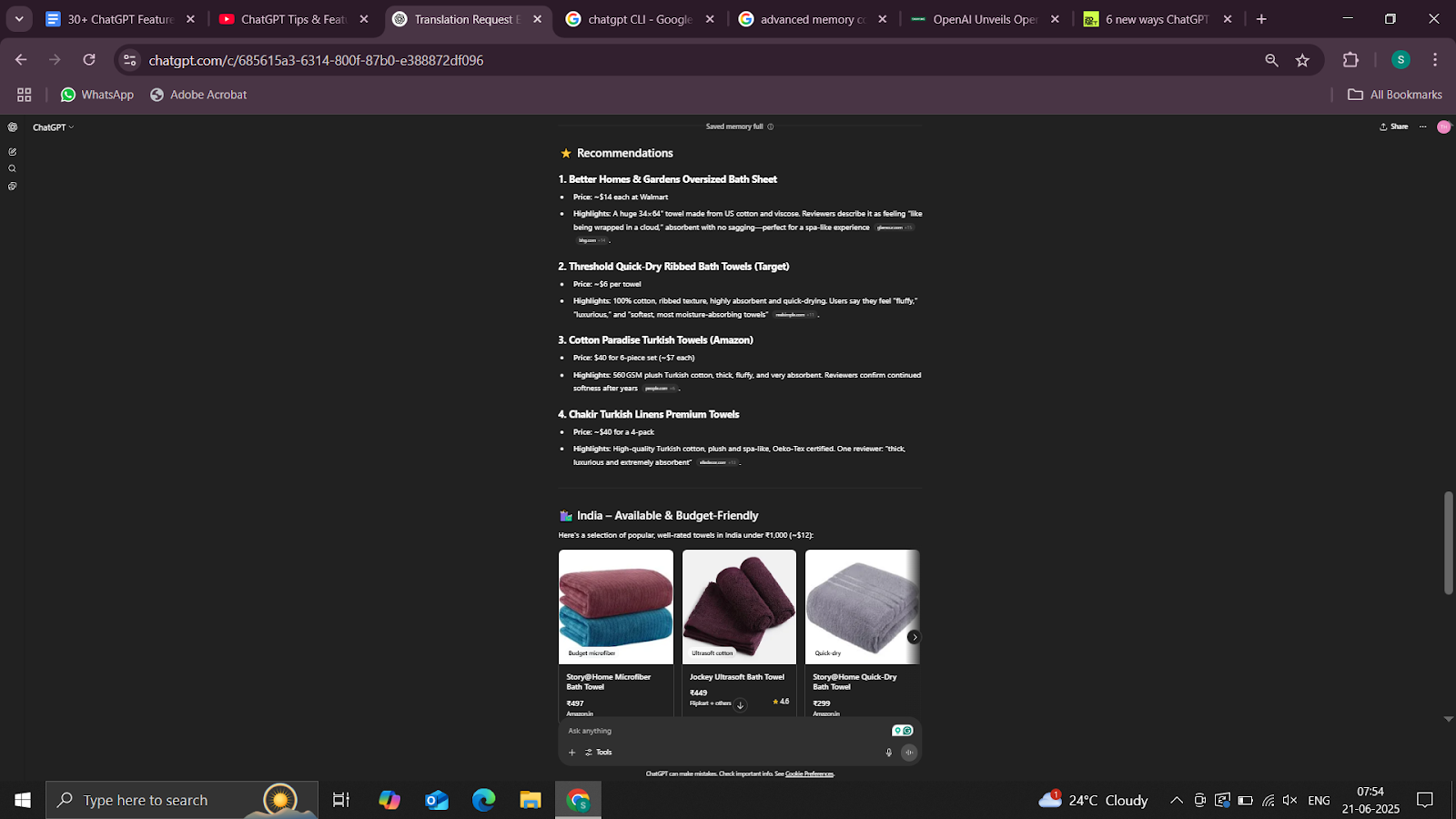Bookmark this page with the star icon

click(1302, 60)
